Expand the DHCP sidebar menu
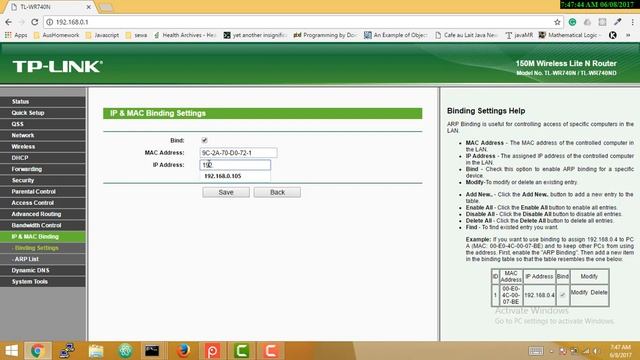Screen dimensions: 640x360 tap(43, 158)
